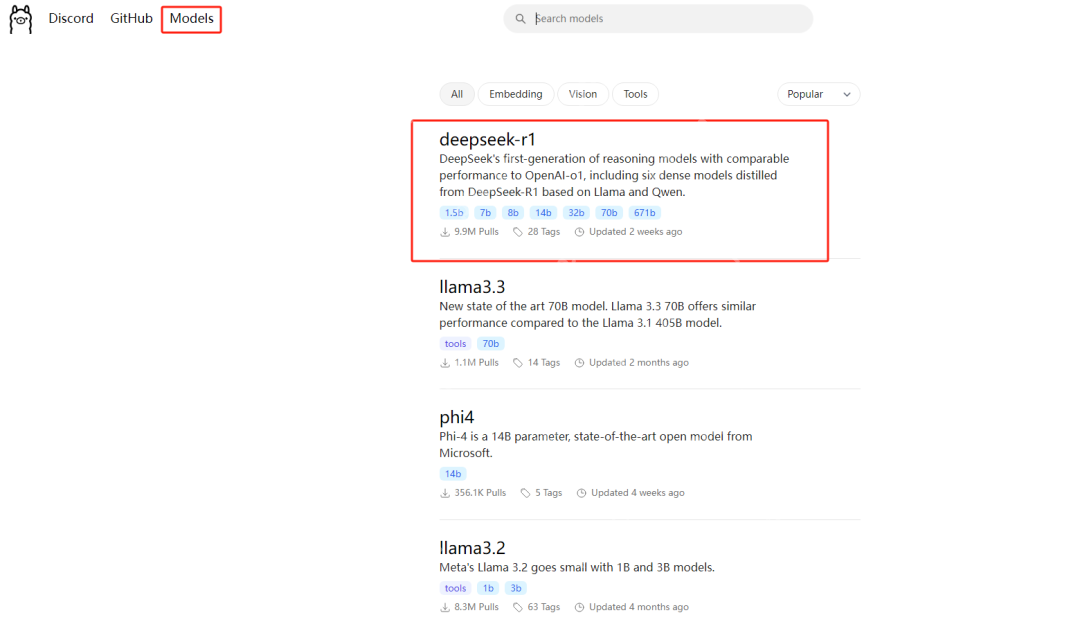This screenshot has height=624, width=1080.
Task: Click the download icon beside 9.9M Pulls
Action: click(x=445, y=232)
